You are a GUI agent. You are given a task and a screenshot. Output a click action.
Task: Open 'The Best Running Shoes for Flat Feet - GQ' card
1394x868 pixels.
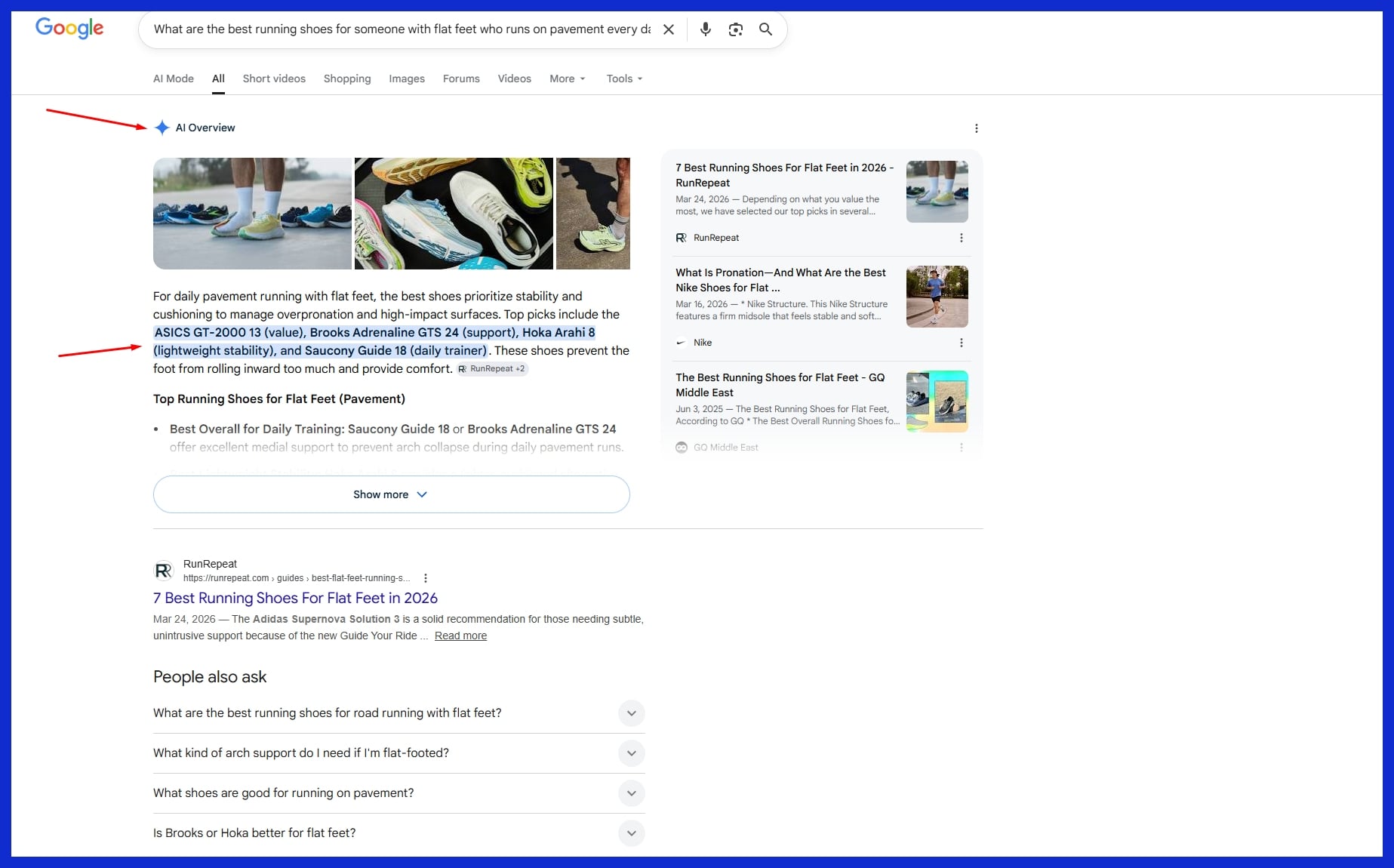coord(780,385)
